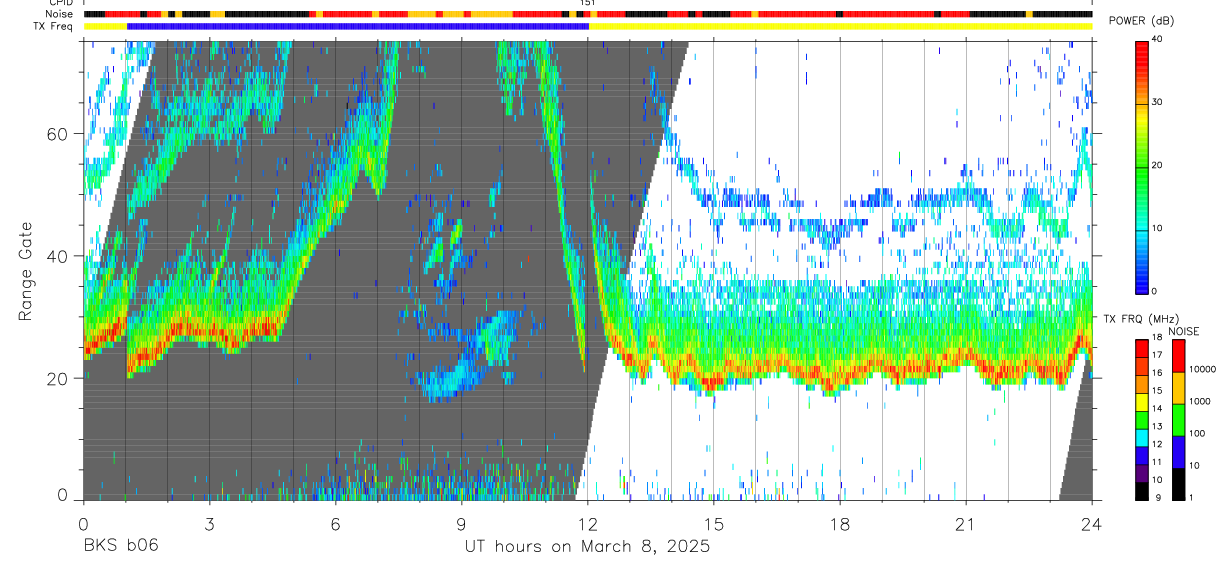Click the 100 label on the NOISE scale
Viewport: 1228px width, 567px height.
tap(1196, 434)
